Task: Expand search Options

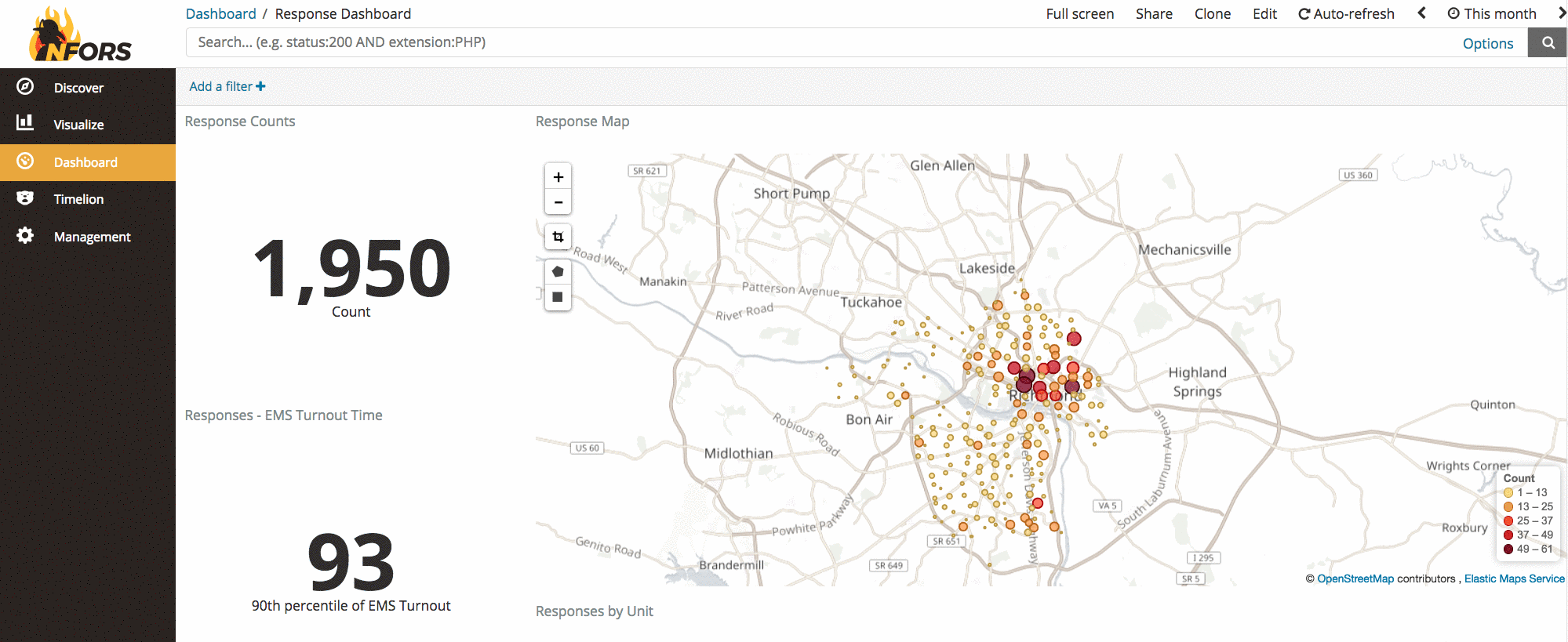Action: coord(1487,44)
